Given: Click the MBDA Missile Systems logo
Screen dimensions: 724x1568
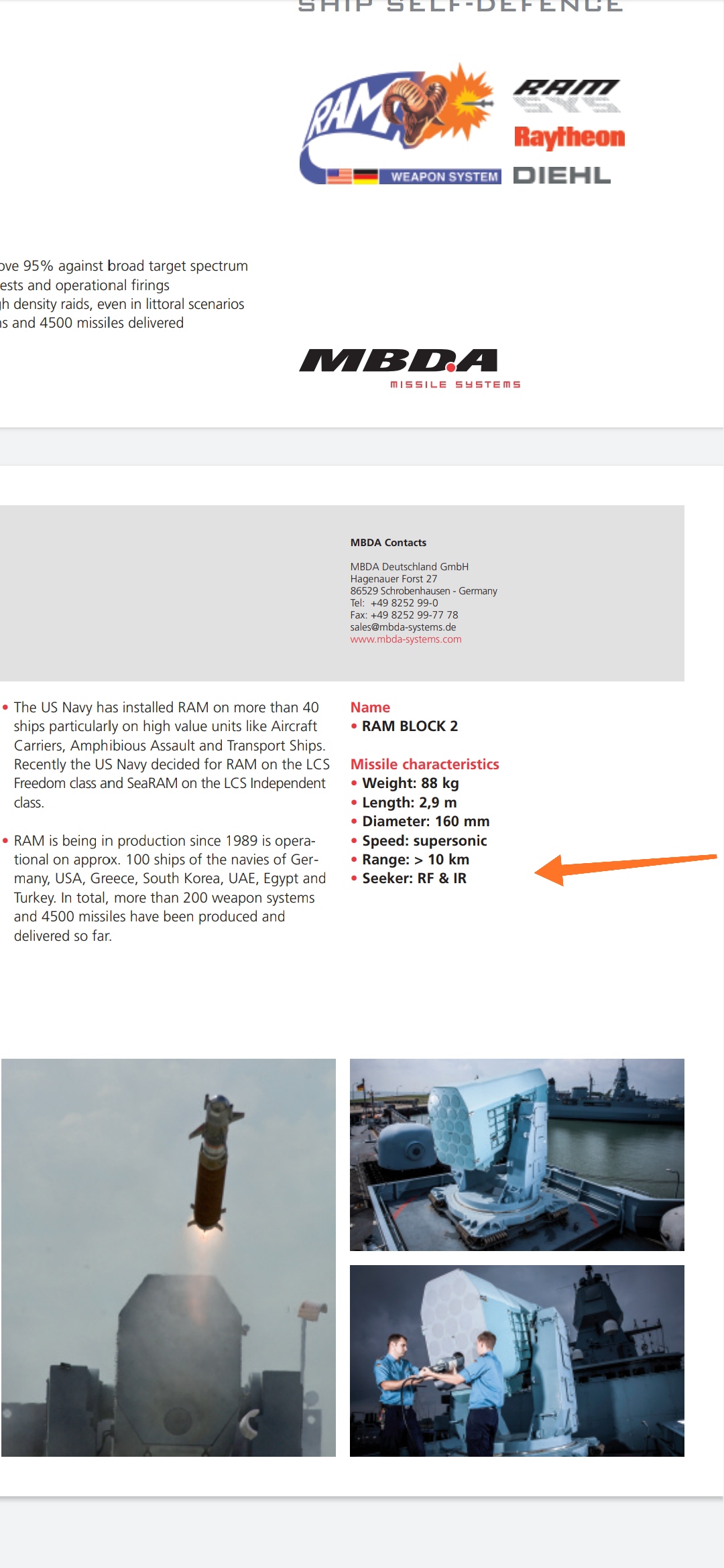Looking at the screenshot, I should [x=410, y=369].
